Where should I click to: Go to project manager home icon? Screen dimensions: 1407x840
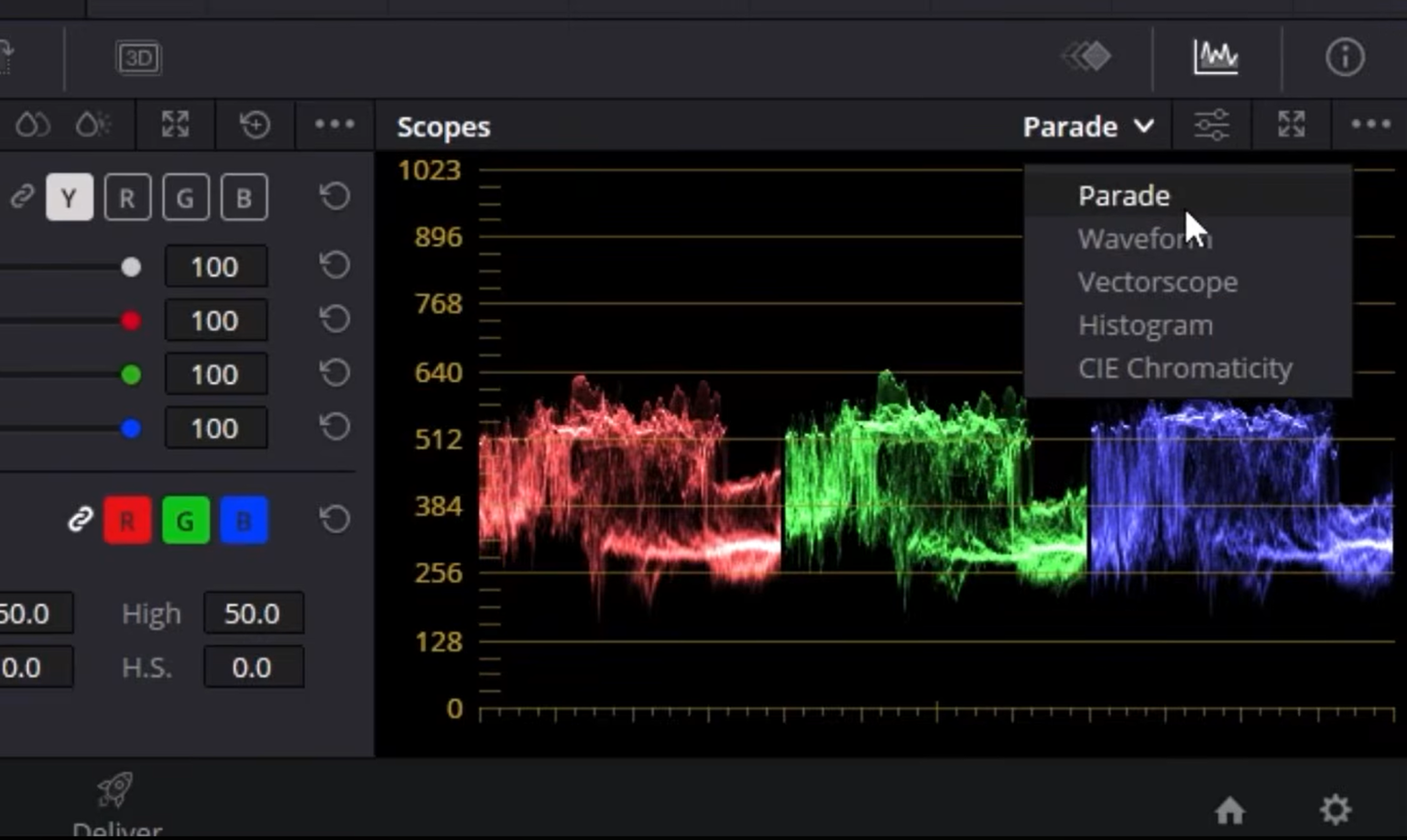click(1229, 810)
